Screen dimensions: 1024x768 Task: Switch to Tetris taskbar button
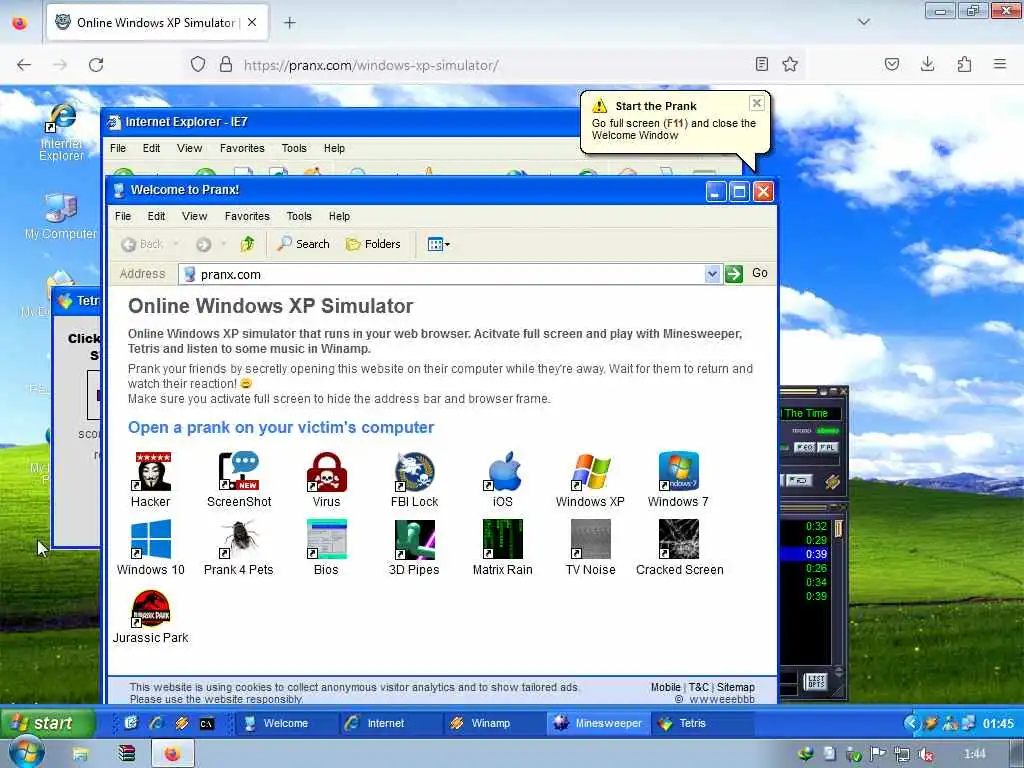(702, 723)
